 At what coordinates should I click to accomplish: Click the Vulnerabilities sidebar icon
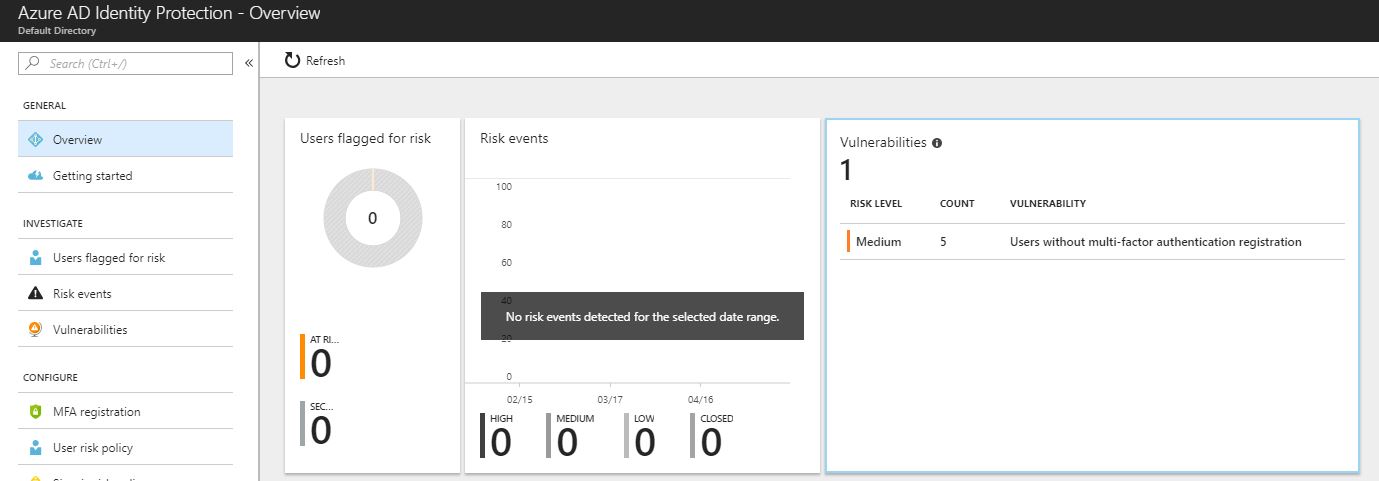(35, 330)
